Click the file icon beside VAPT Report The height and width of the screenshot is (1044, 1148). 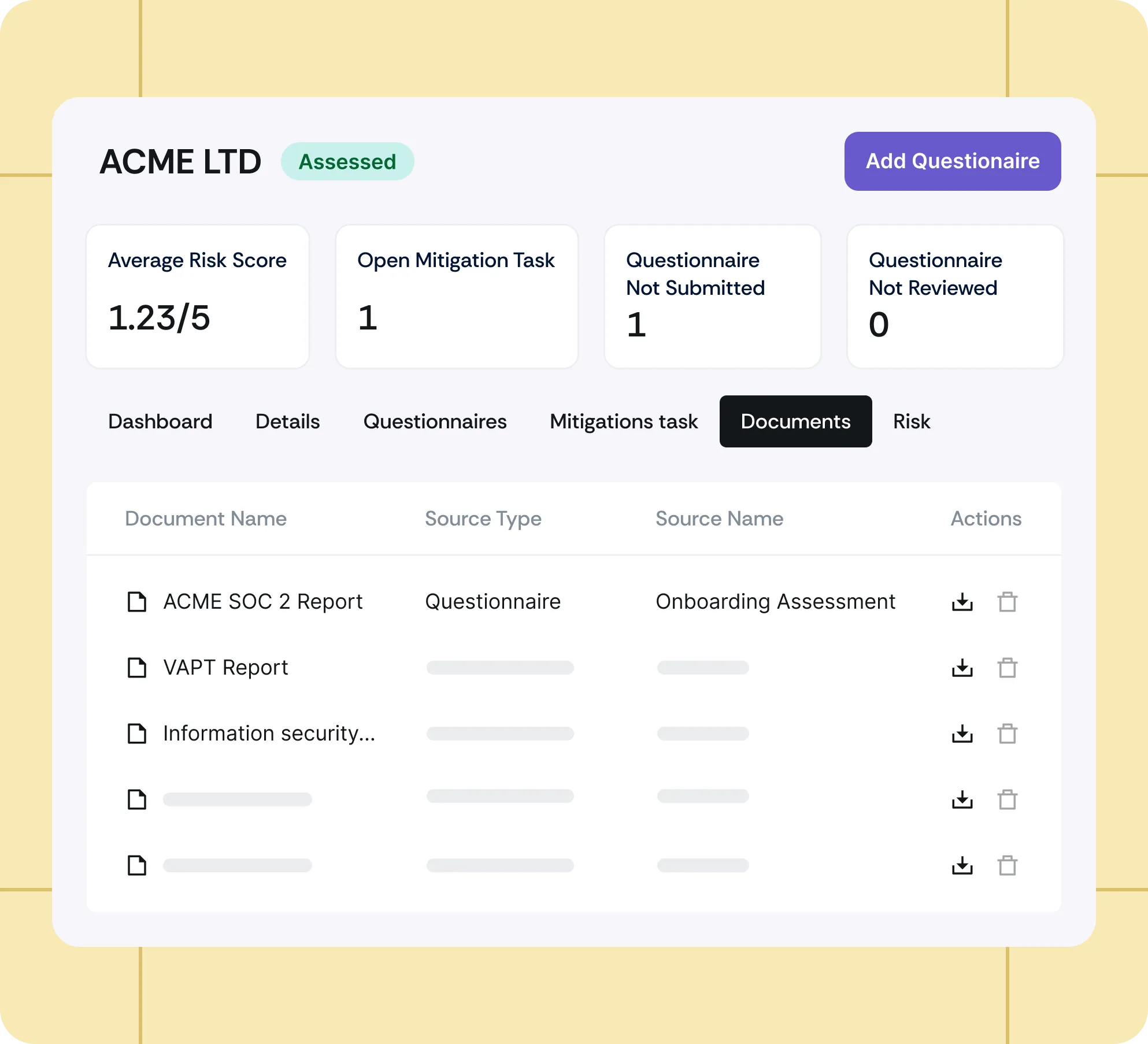[x=137, y=668]
